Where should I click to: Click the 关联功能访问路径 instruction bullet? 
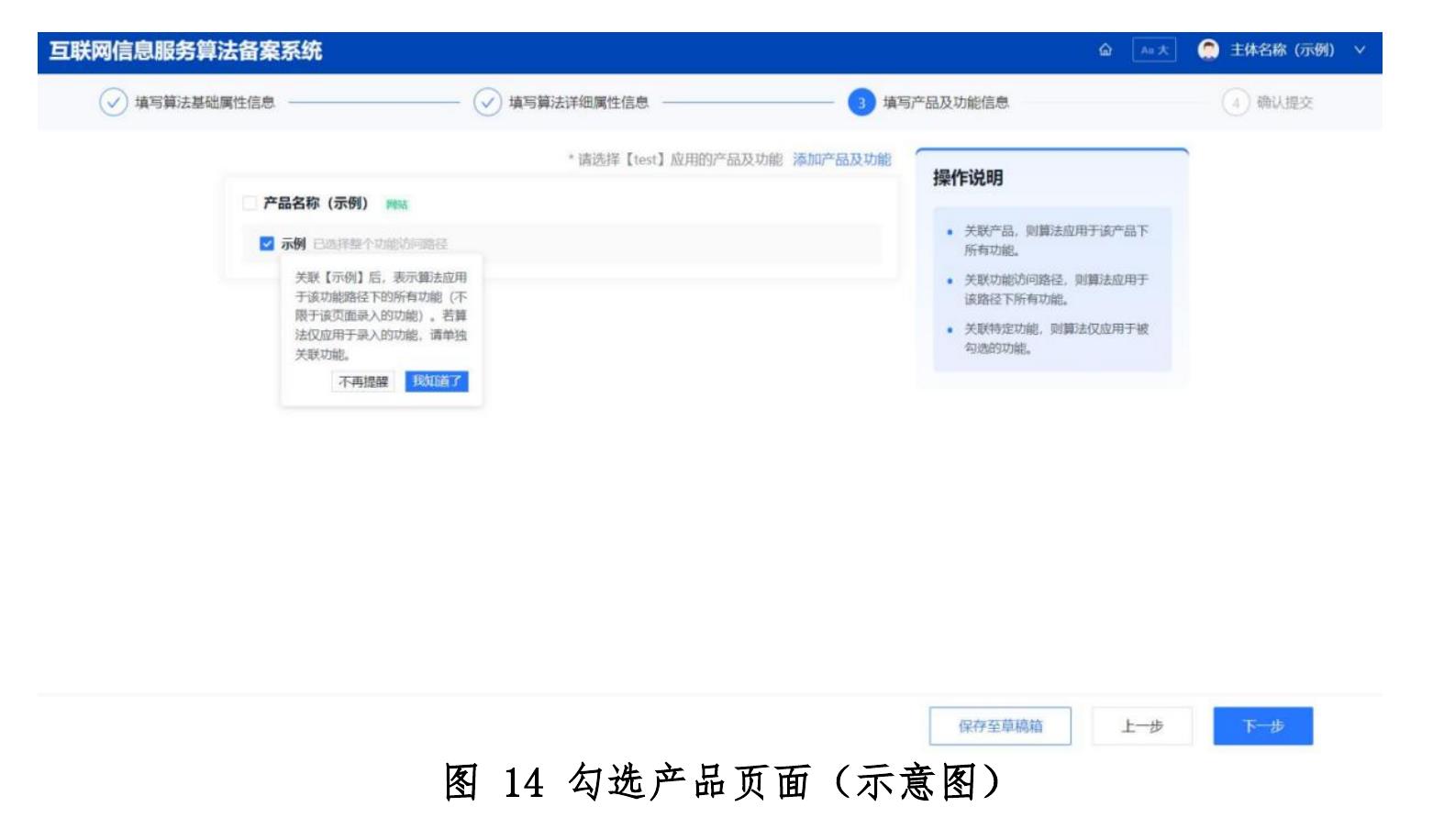click(x=1055, y=289)
